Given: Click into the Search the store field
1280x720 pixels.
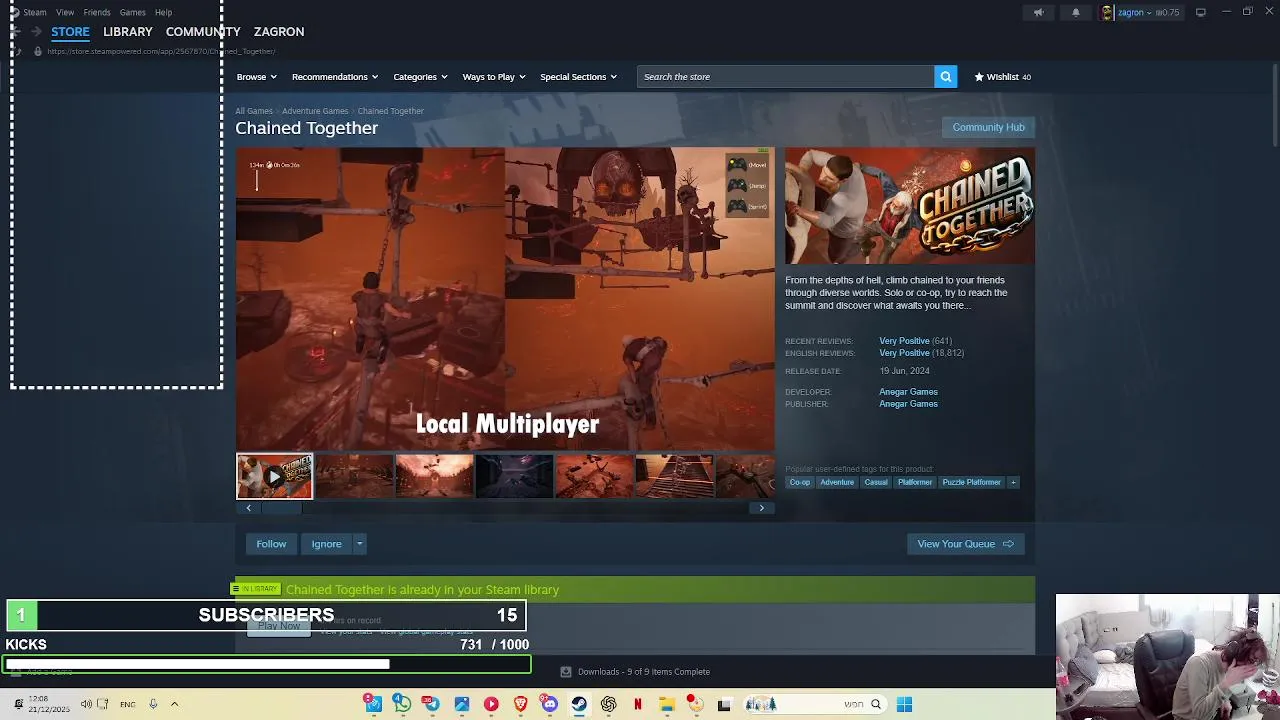Looking at the screenshot, I should (785, 77).
